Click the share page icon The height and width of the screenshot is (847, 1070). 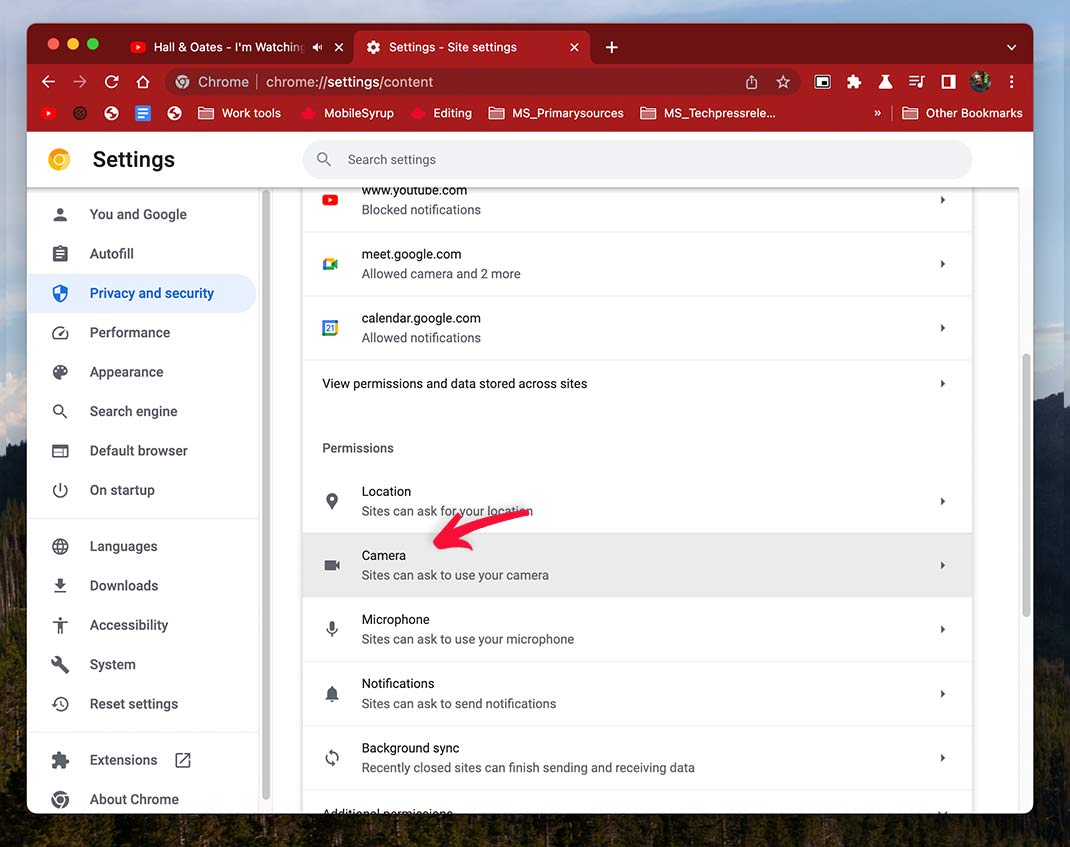coord(752,82)
